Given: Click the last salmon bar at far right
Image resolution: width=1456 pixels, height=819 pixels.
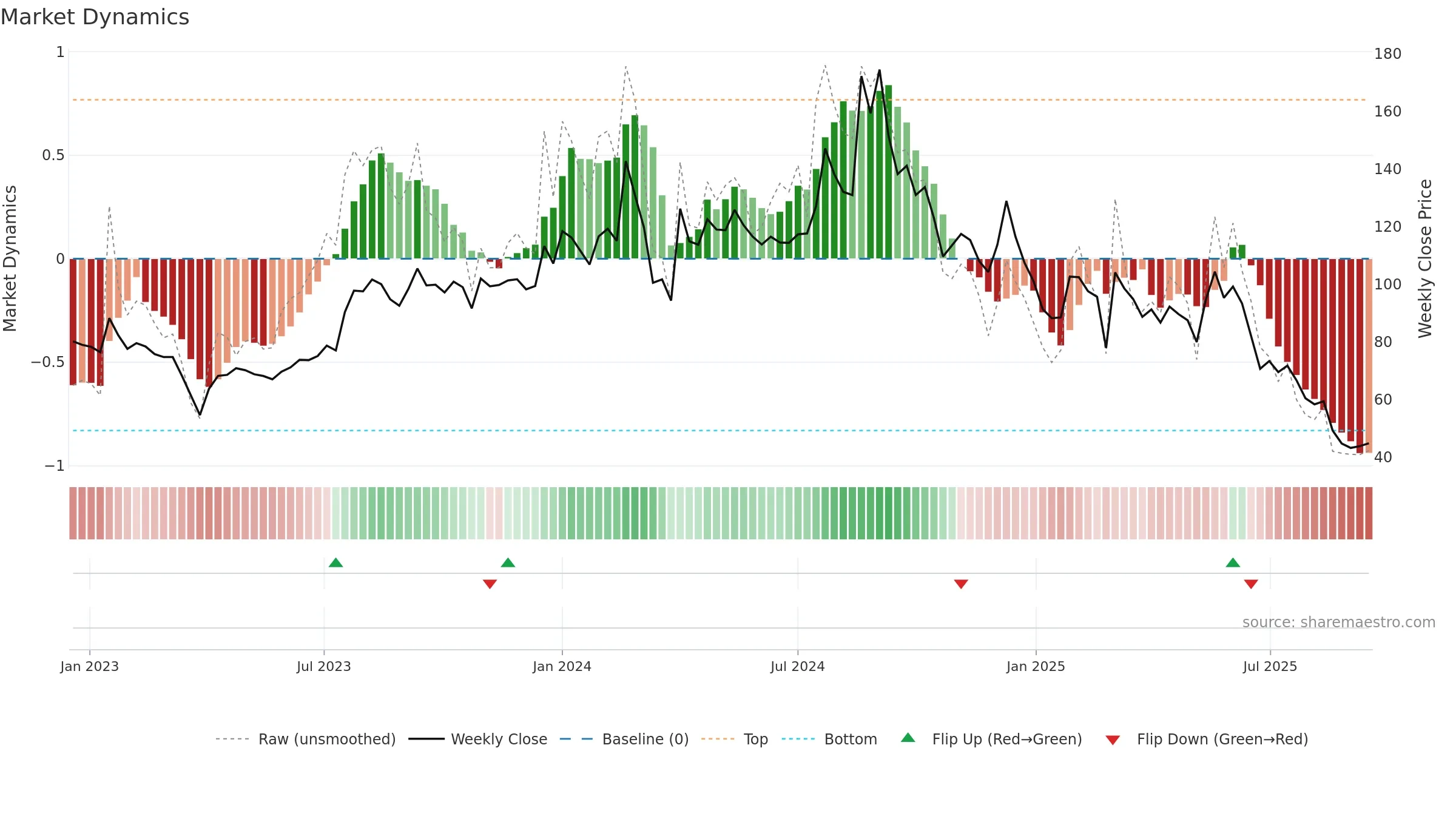Looking at the screenshot, I should coord(1369,356).
